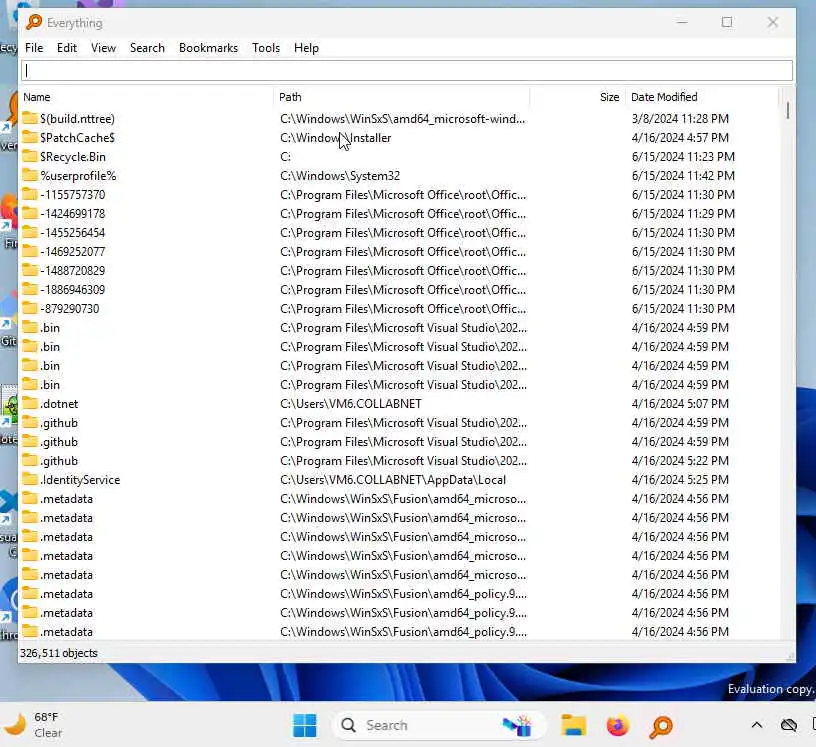This screenshot has width=816, height=747.
Task: Click folder icon of $PatchCache$
Action: point(30,137)
